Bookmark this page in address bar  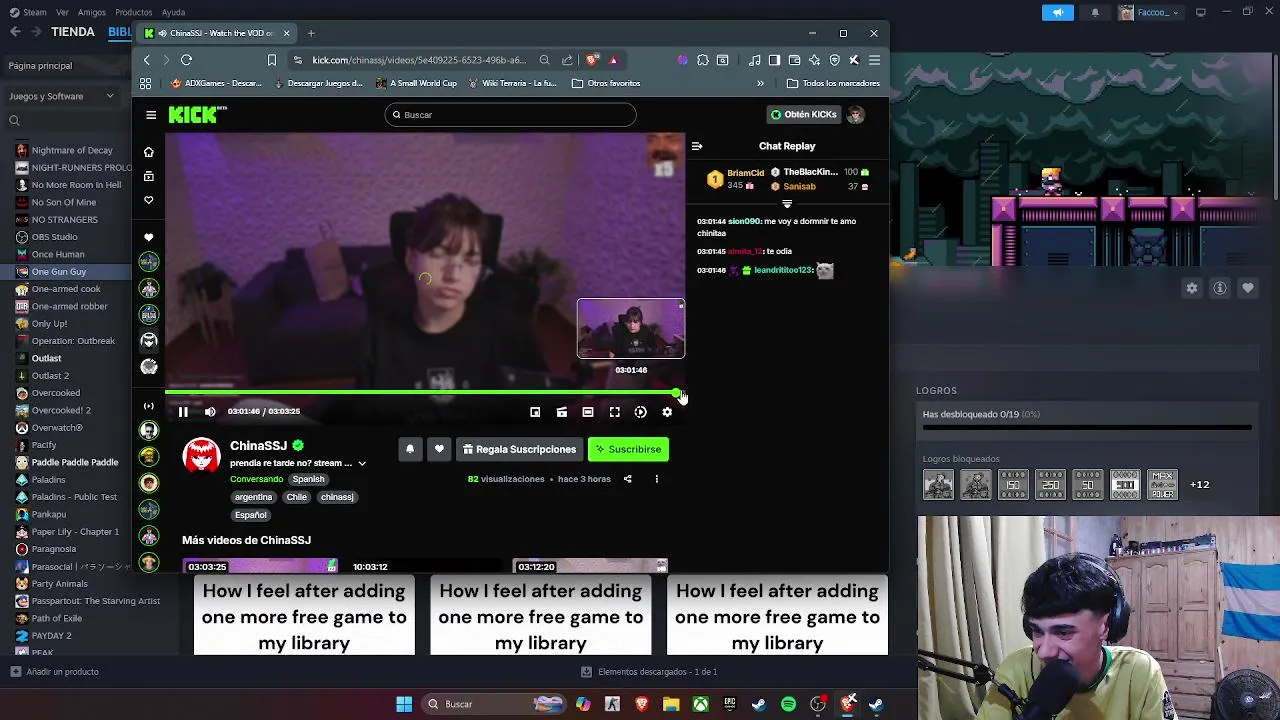(271, 60)
